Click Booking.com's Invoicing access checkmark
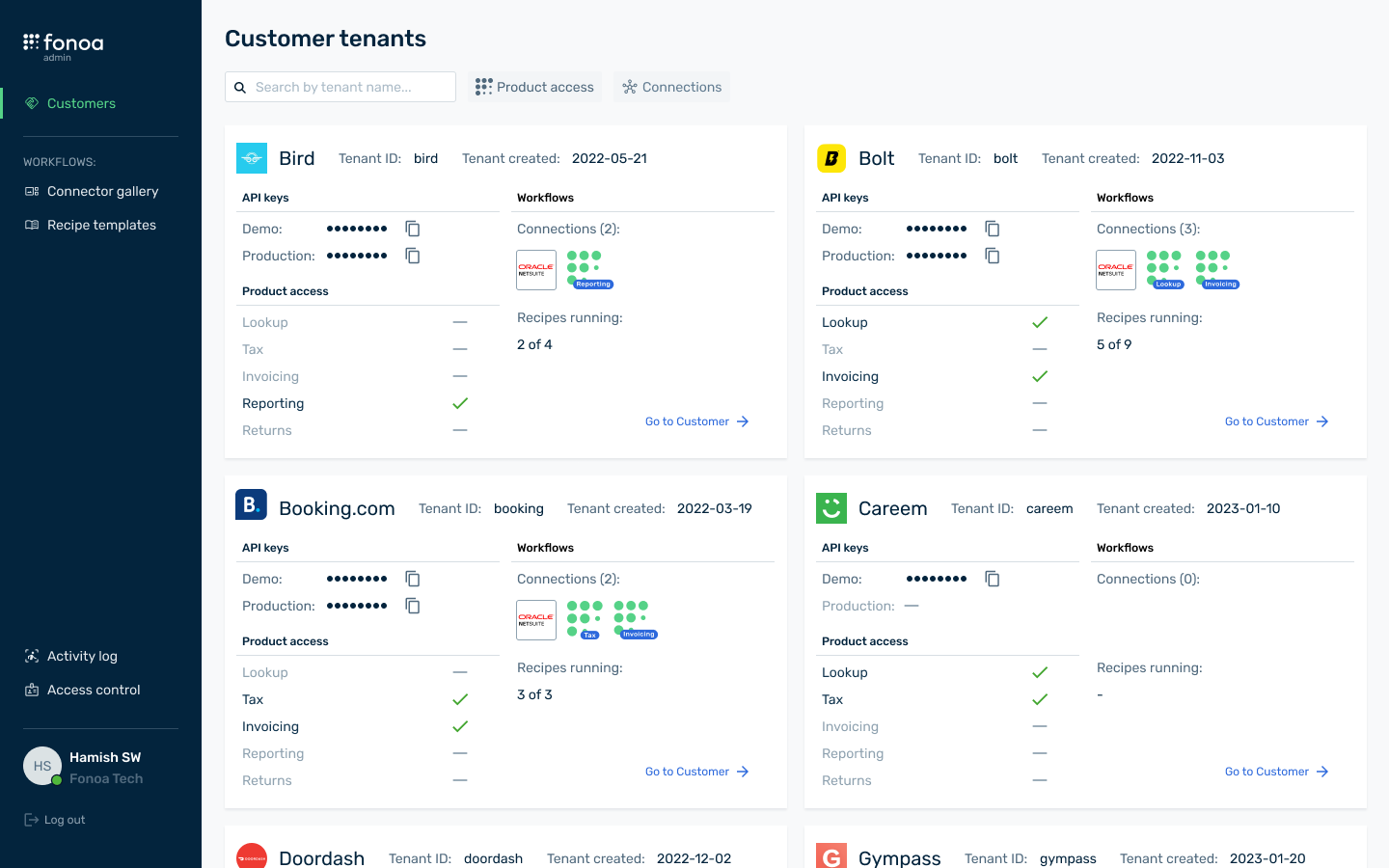This screenshot has height=868, width=1389. point(460,726)
